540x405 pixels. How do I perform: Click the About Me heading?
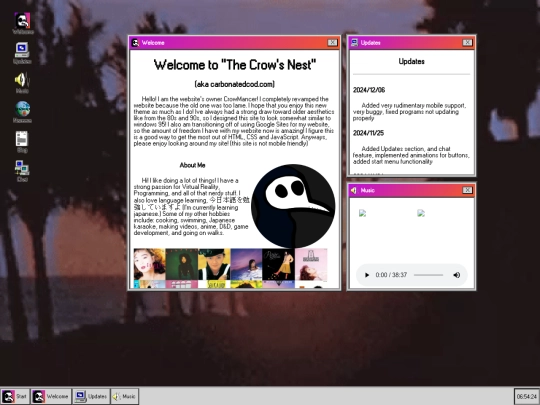click(x=192, y=165)
